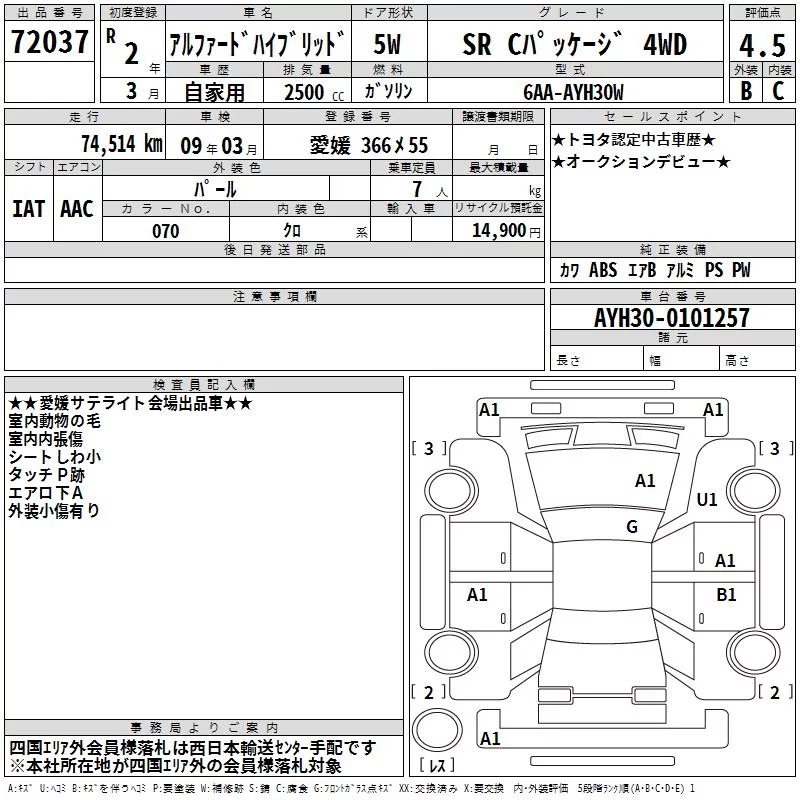The height and width of the screenshot is (800, 800).
Task: Click the exterior grade B cell
Action: (x=746, y=91)
